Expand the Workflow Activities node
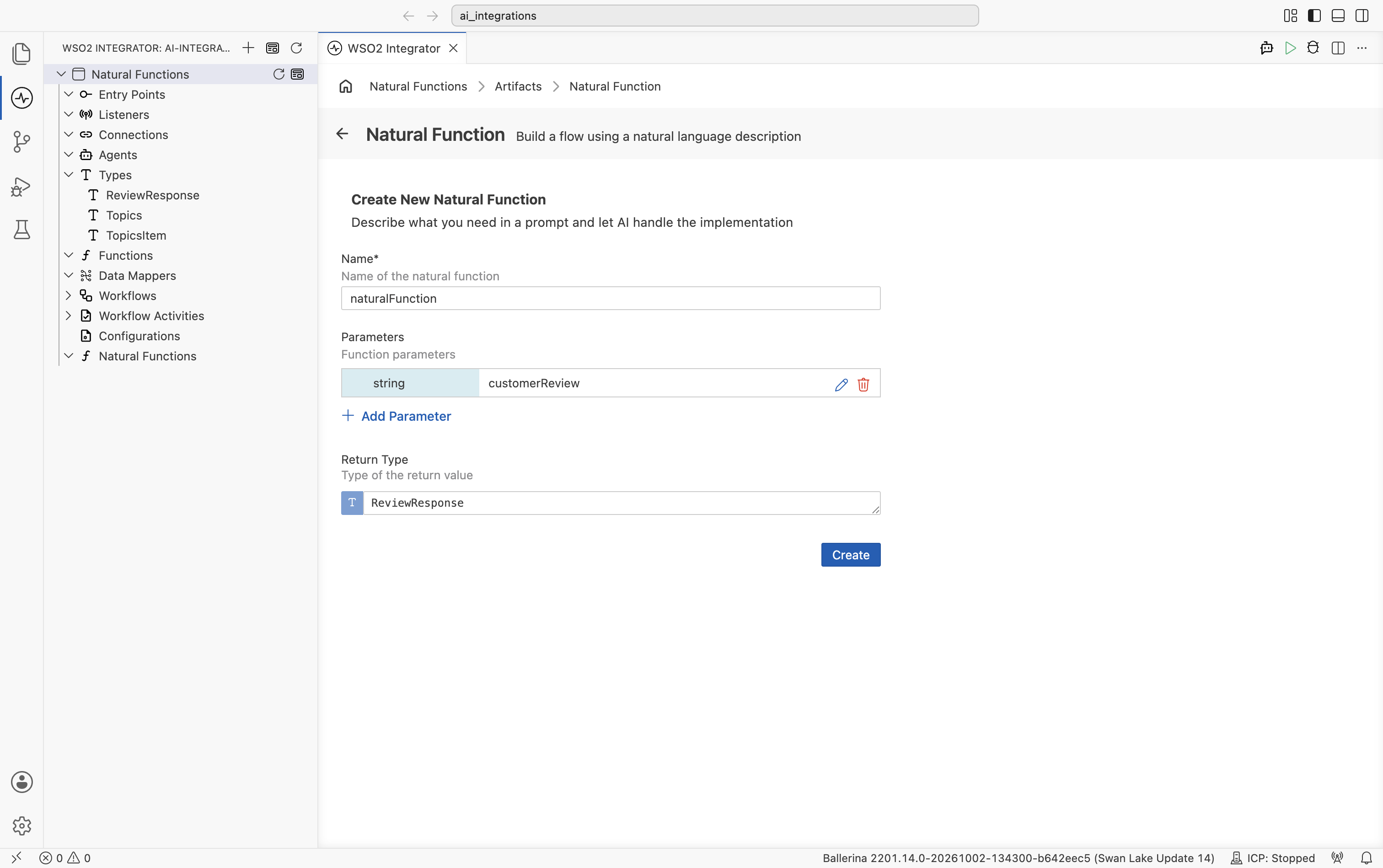Screen dimensions: 1383x868 68,315
